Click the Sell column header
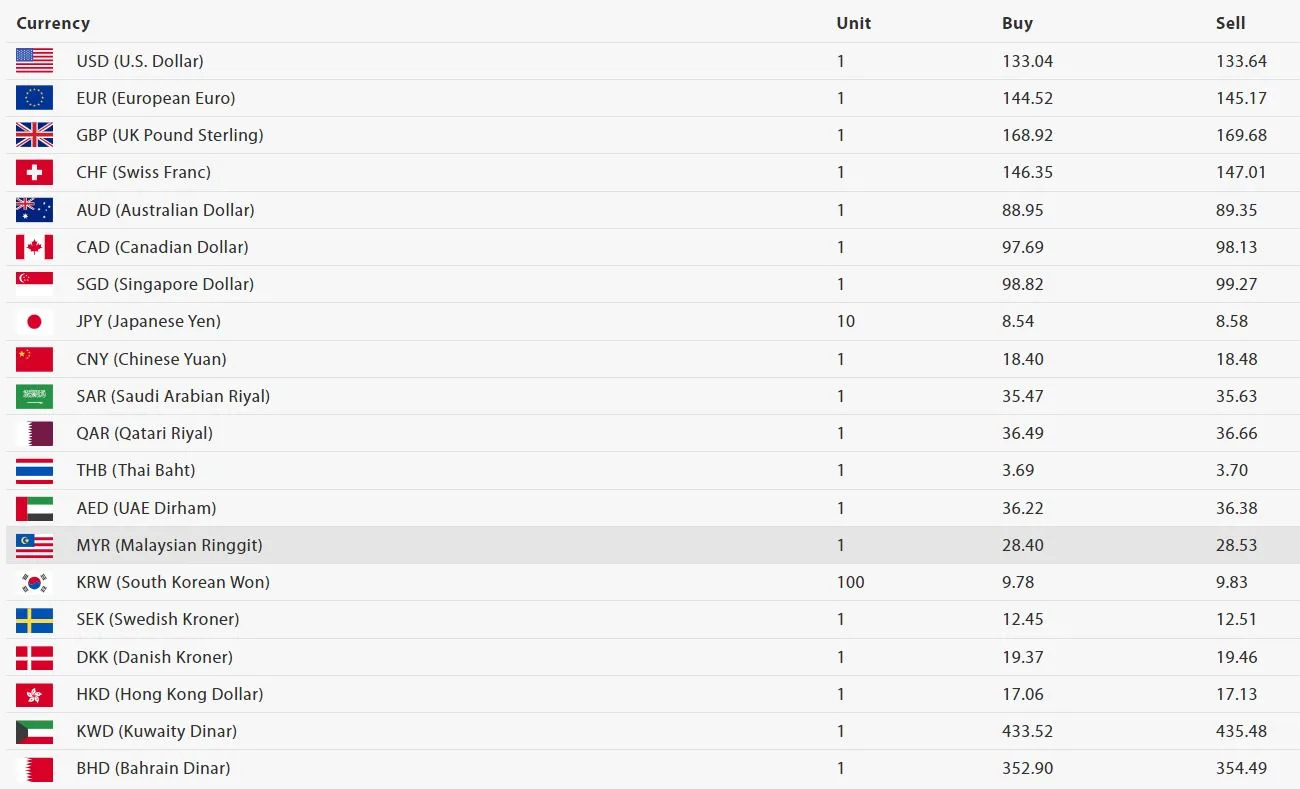This screenshot has width=1300, height=789. tap(1230, 23)
